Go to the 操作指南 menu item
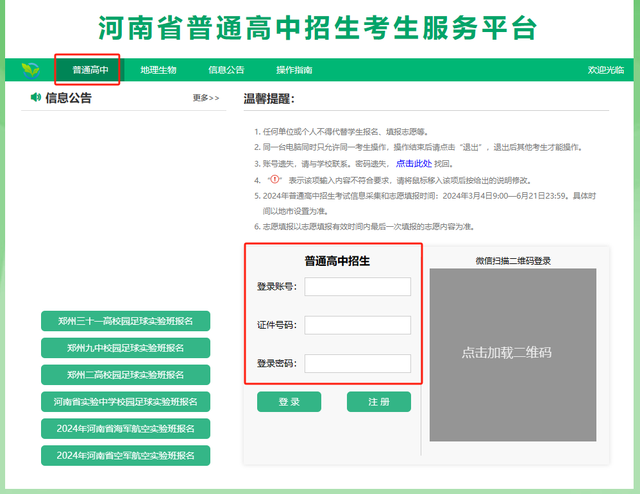This screenshot has width=640, height=494. pyautogui.click(x=294, y=70)
